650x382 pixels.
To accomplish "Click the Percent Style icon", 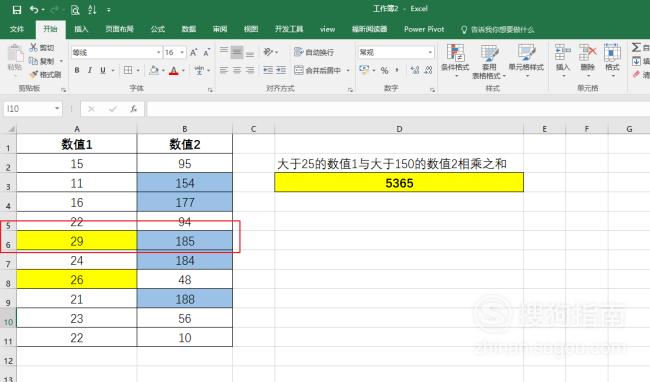I will [x=385, y=71].
